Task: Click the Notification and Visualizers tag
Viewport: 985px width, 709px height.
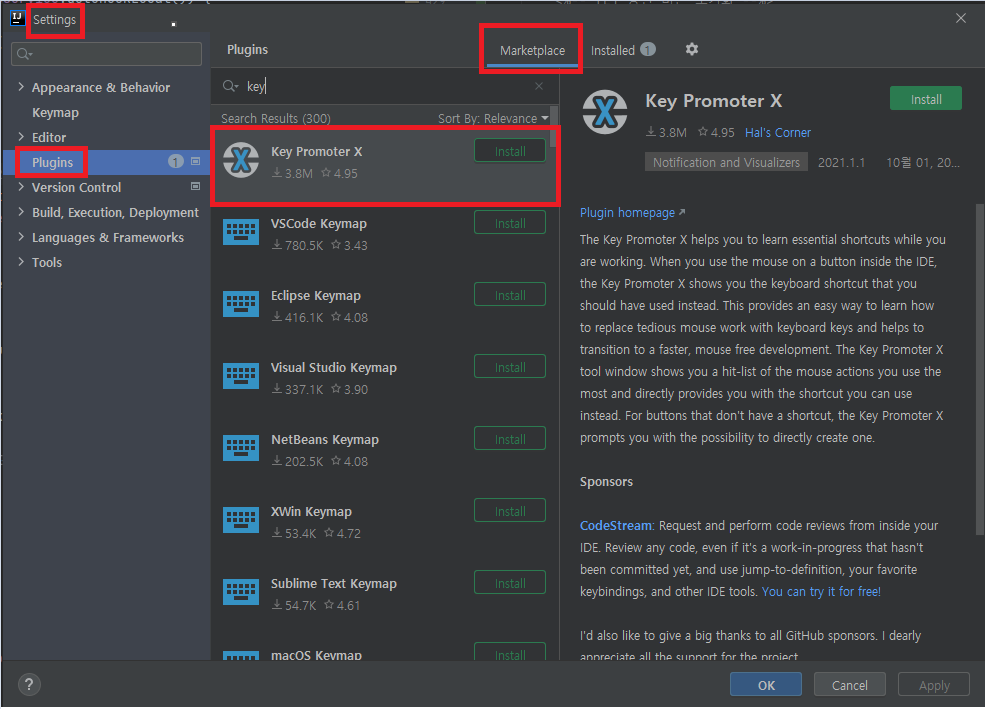Action: [726, 162]
